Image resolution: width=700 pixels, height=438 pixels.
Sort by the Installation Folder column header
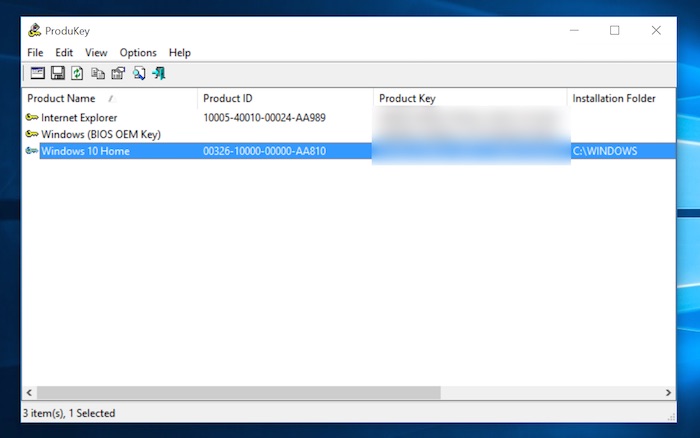621,98
